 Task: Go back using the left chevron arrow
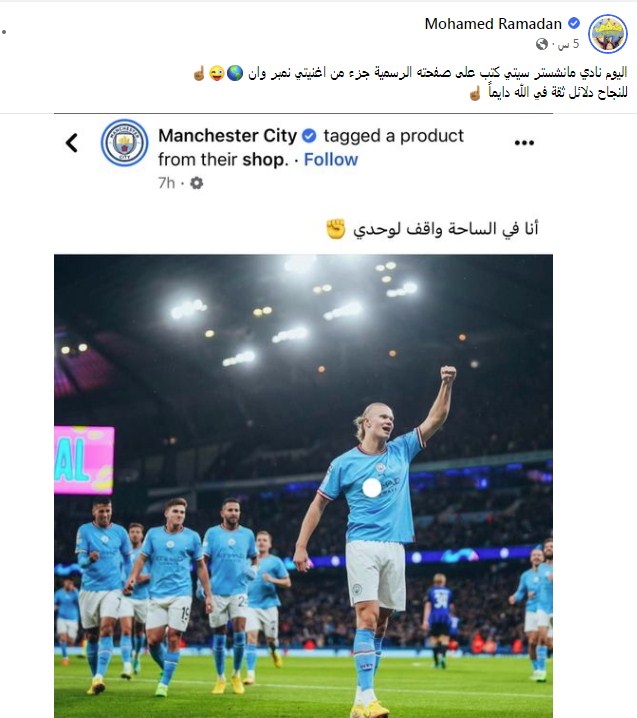[x=72, y=143]
